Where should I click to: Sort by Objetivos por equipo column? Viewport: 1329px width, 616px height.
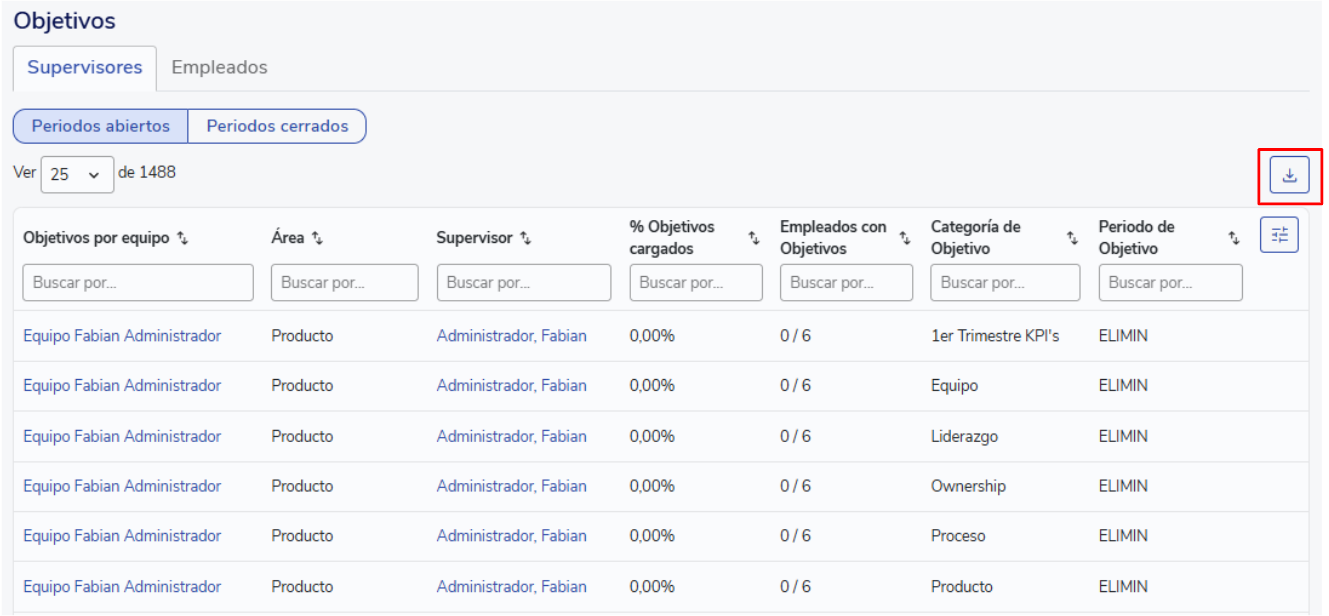coord(182,238)
